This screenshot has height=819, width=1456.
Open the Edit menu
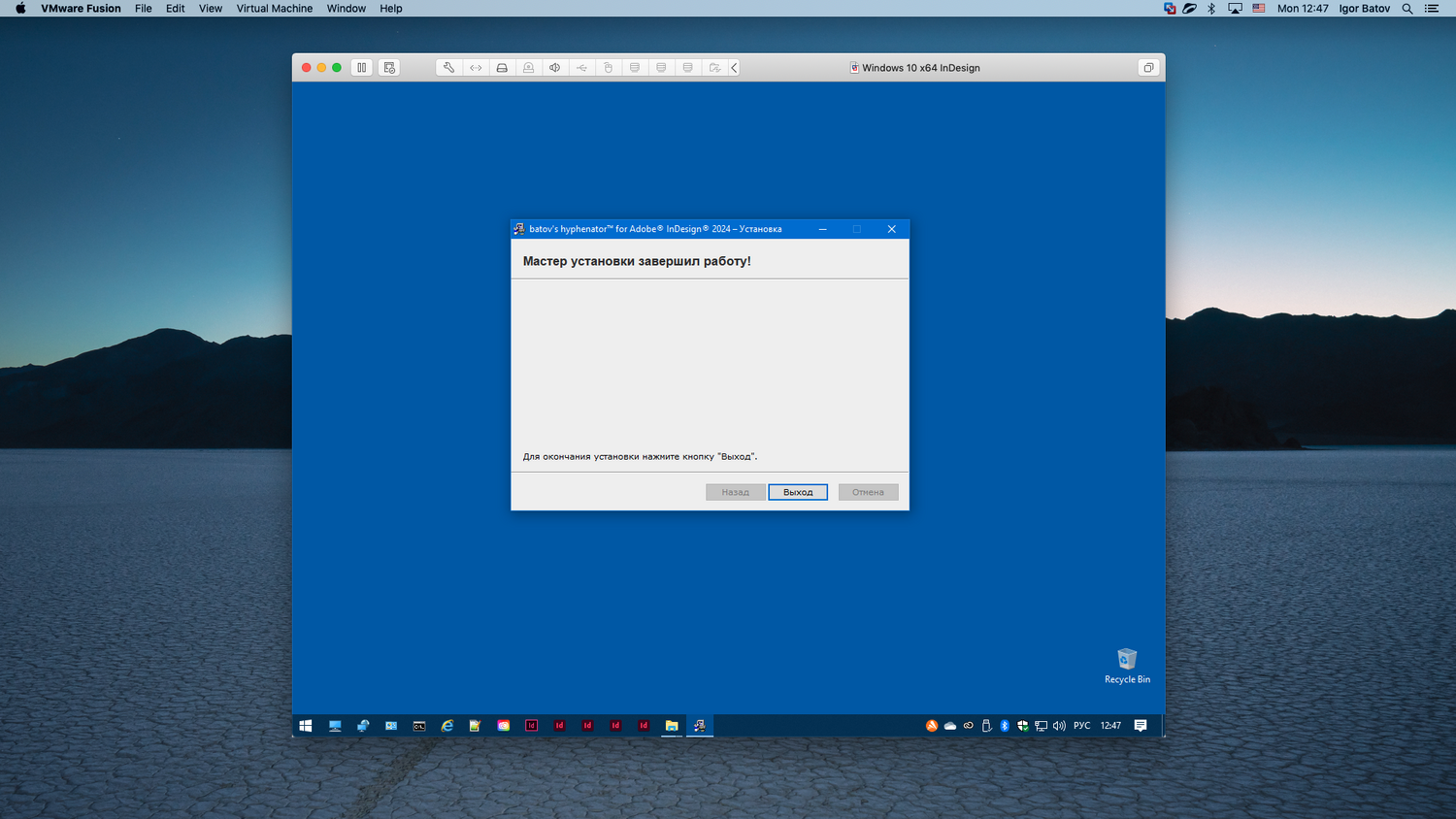pos(176,9)
